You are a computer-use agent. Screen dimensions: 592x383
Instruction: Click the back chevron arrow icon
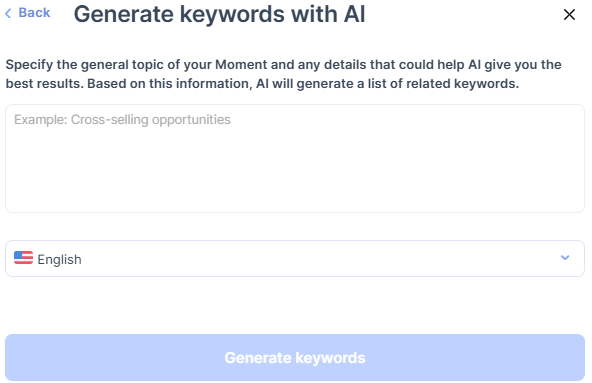click(8, 14)
